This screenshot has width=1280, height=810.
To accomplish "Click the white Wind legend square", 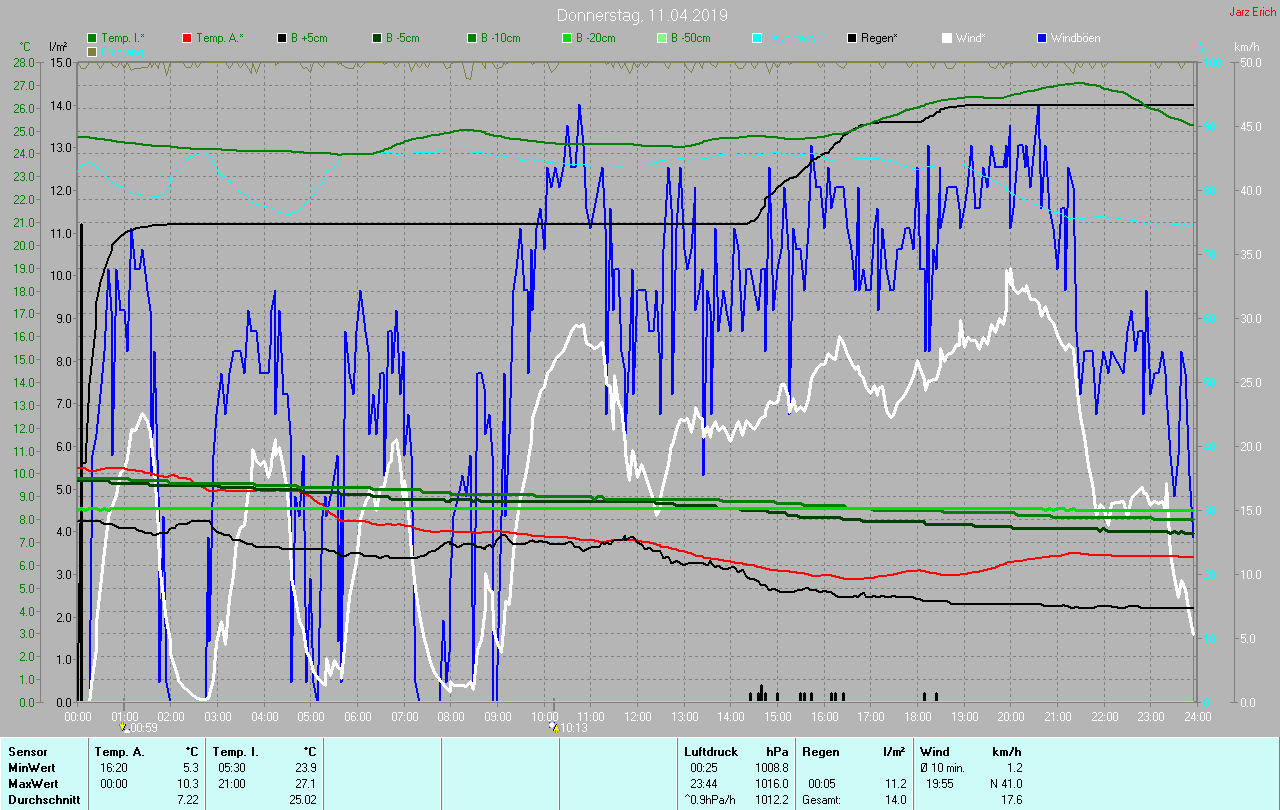I will point(948,38).
